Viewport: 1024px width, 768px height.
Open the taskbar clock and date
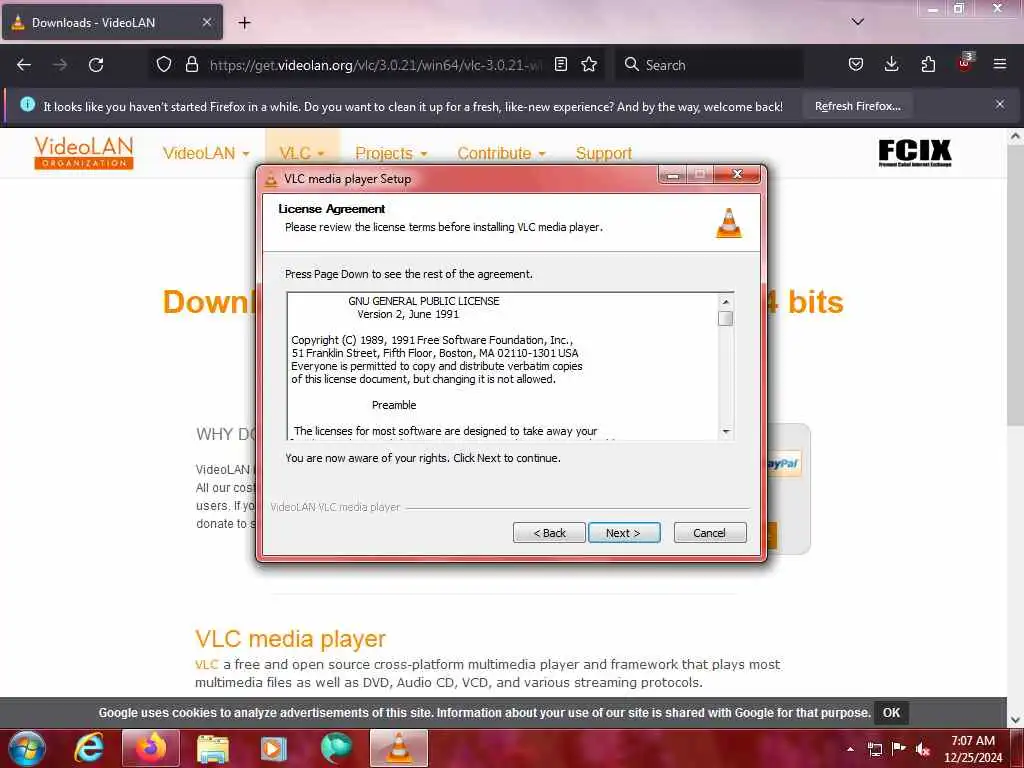click(973, 749)
